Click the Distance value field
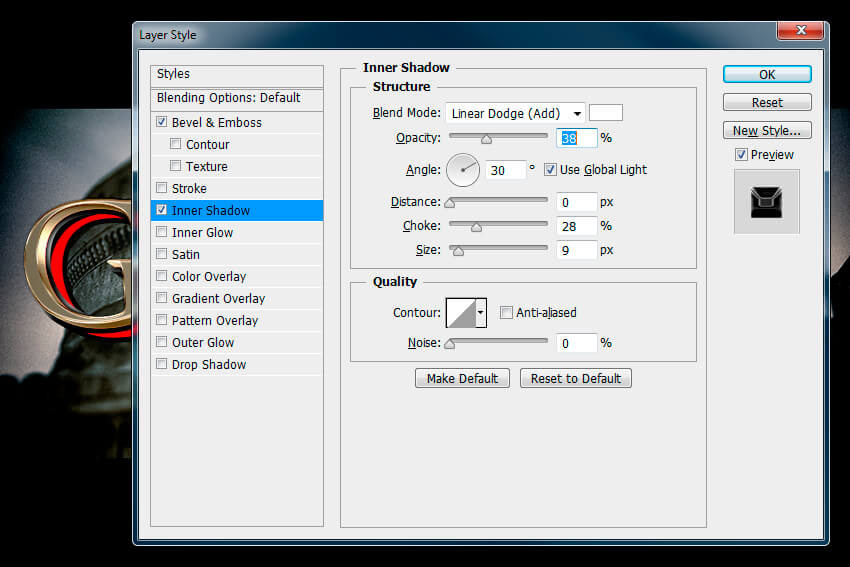The width and height of the screenshot is (850, 567). point(576,202)
